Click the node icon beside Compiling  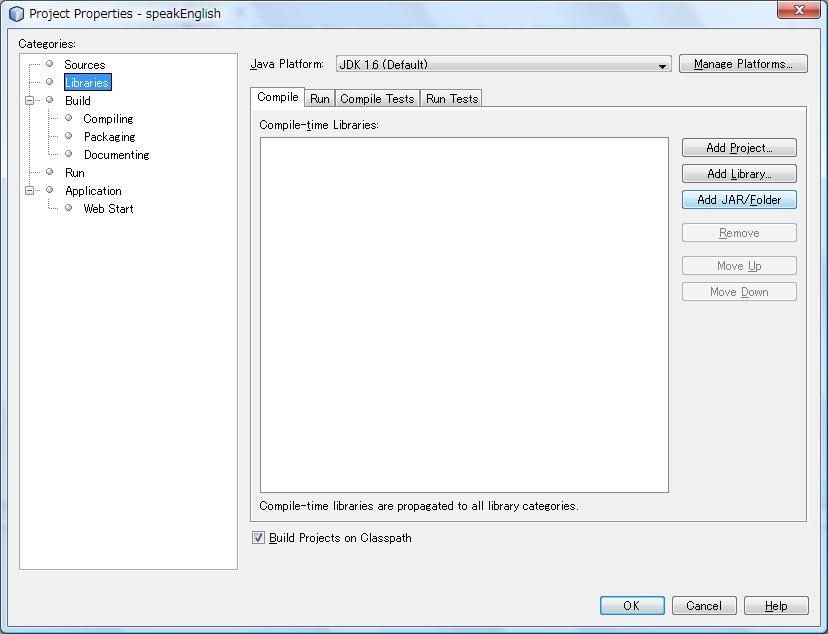coord(68,118)
